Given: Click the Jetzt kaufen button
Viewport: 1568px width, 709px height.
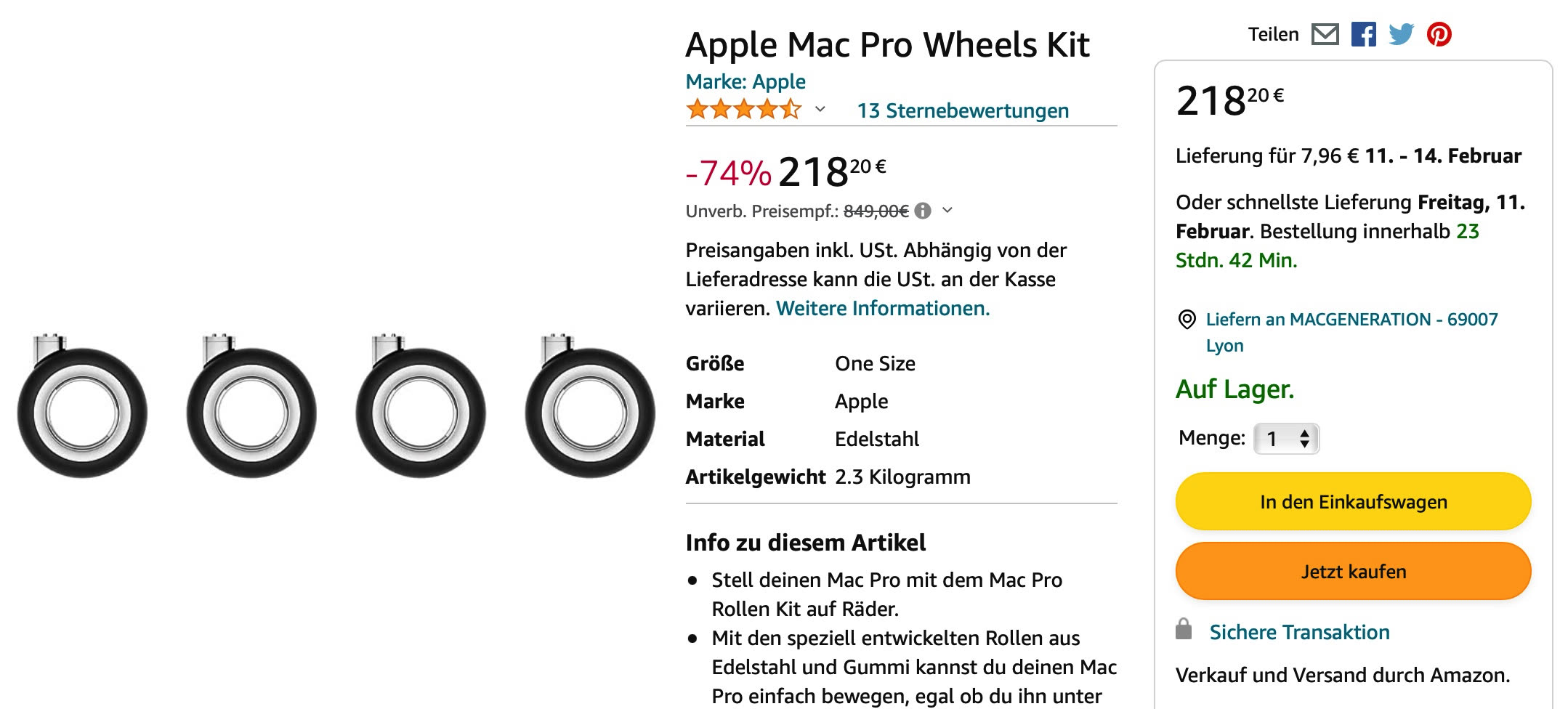Looking at the screenshot, I should [1353, 571].
